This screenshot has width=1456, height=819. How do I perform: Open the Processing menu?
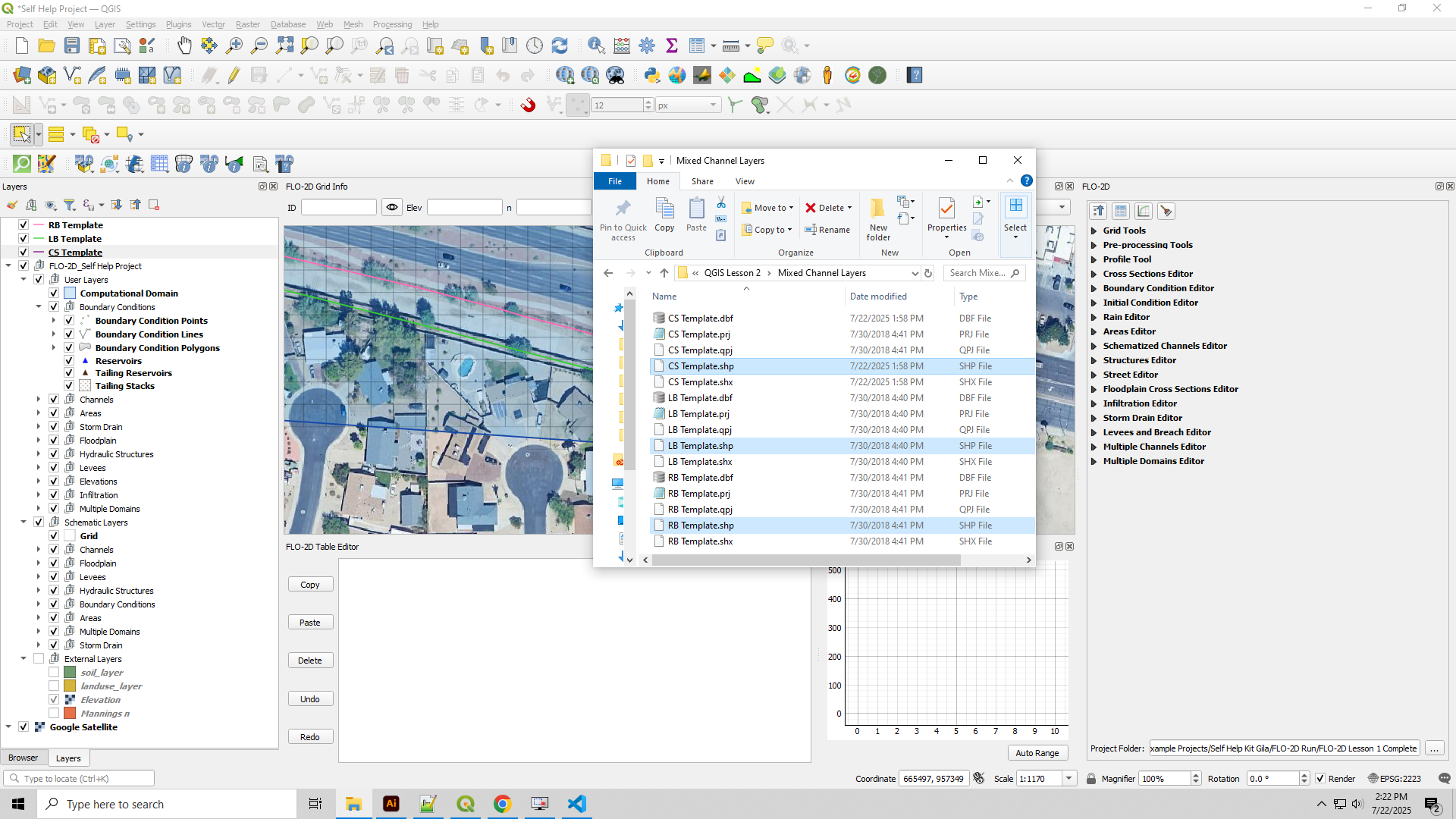tap(392, 24)
